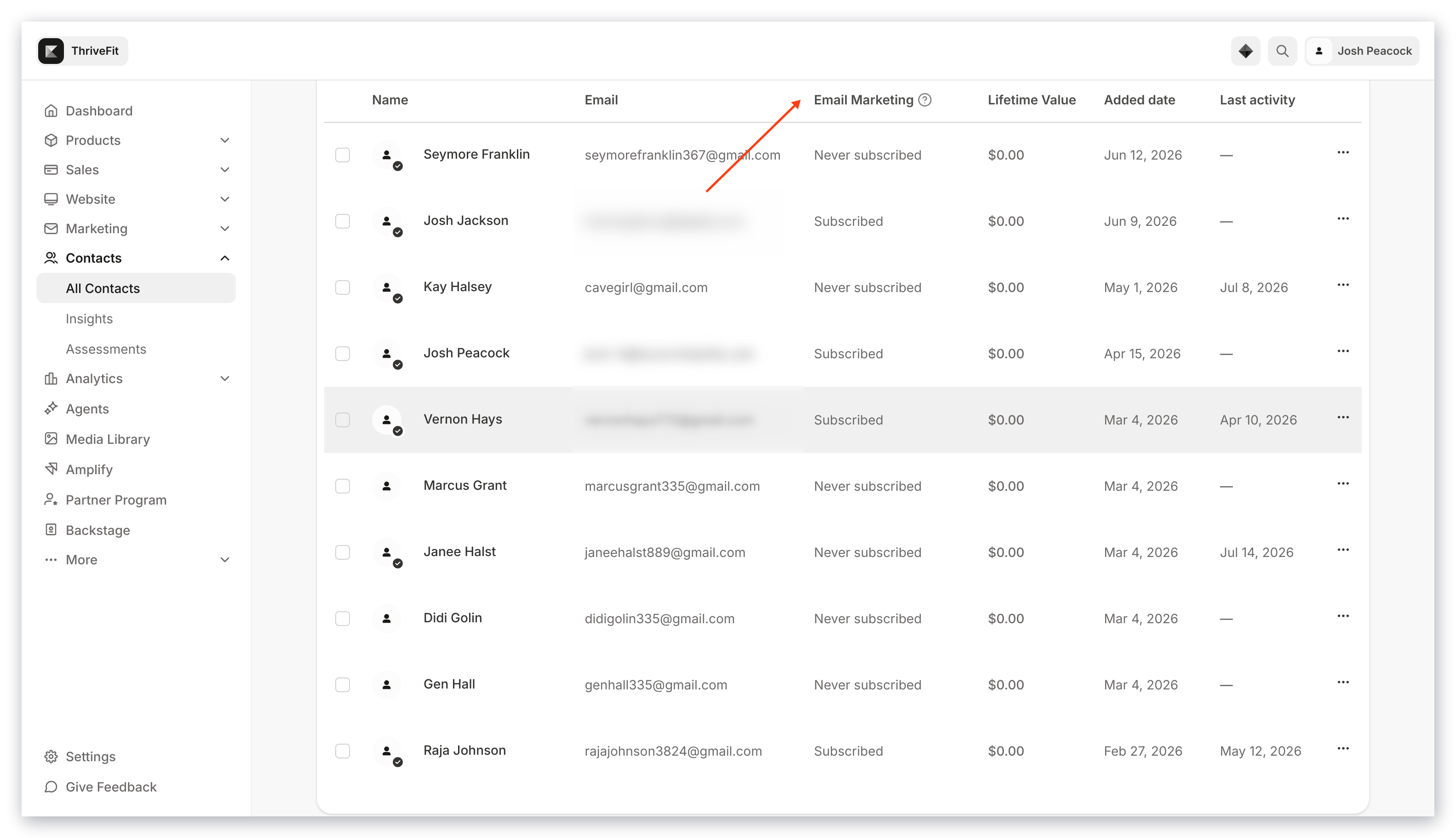1456x838 pixels.
Task: Select Marcus Grant's checkbox
Action: pos(343,486)
